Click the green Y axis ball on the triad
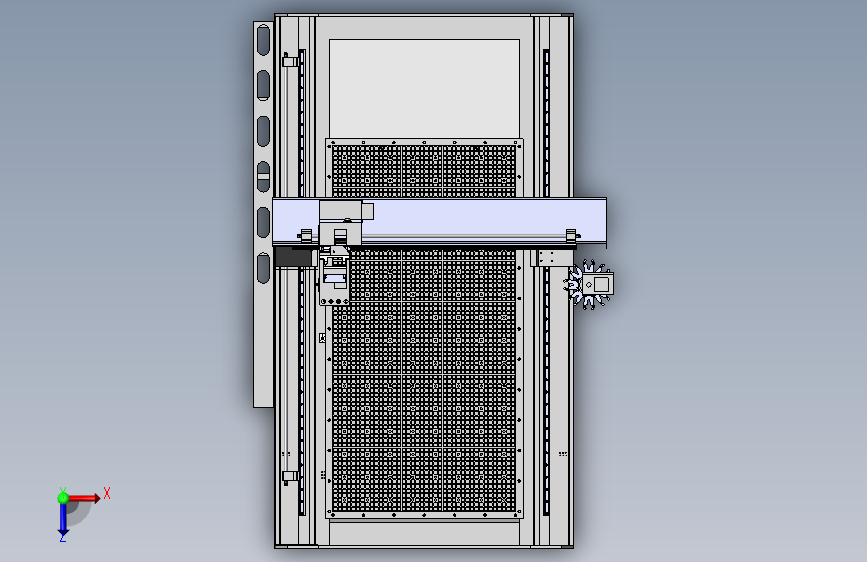Viewport: 867px width, 562px height. (x=63, y=498)
